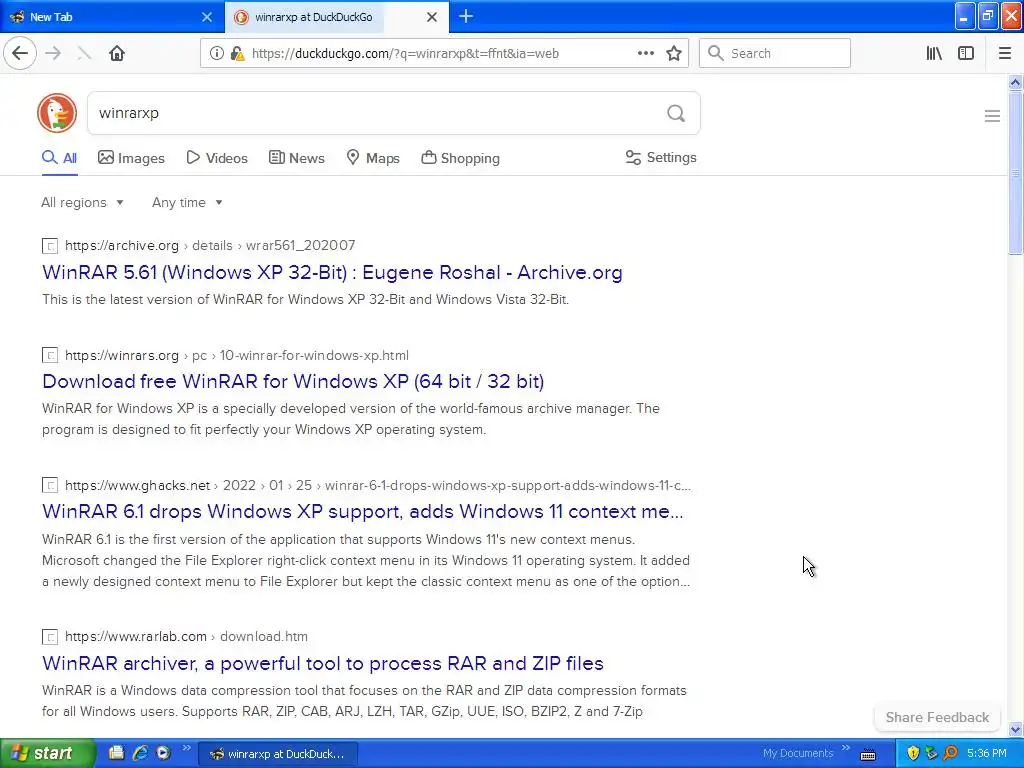Stop loading with the toolbar stop icon
Screen dimensions: 1024x768
(x=84, y=54)
